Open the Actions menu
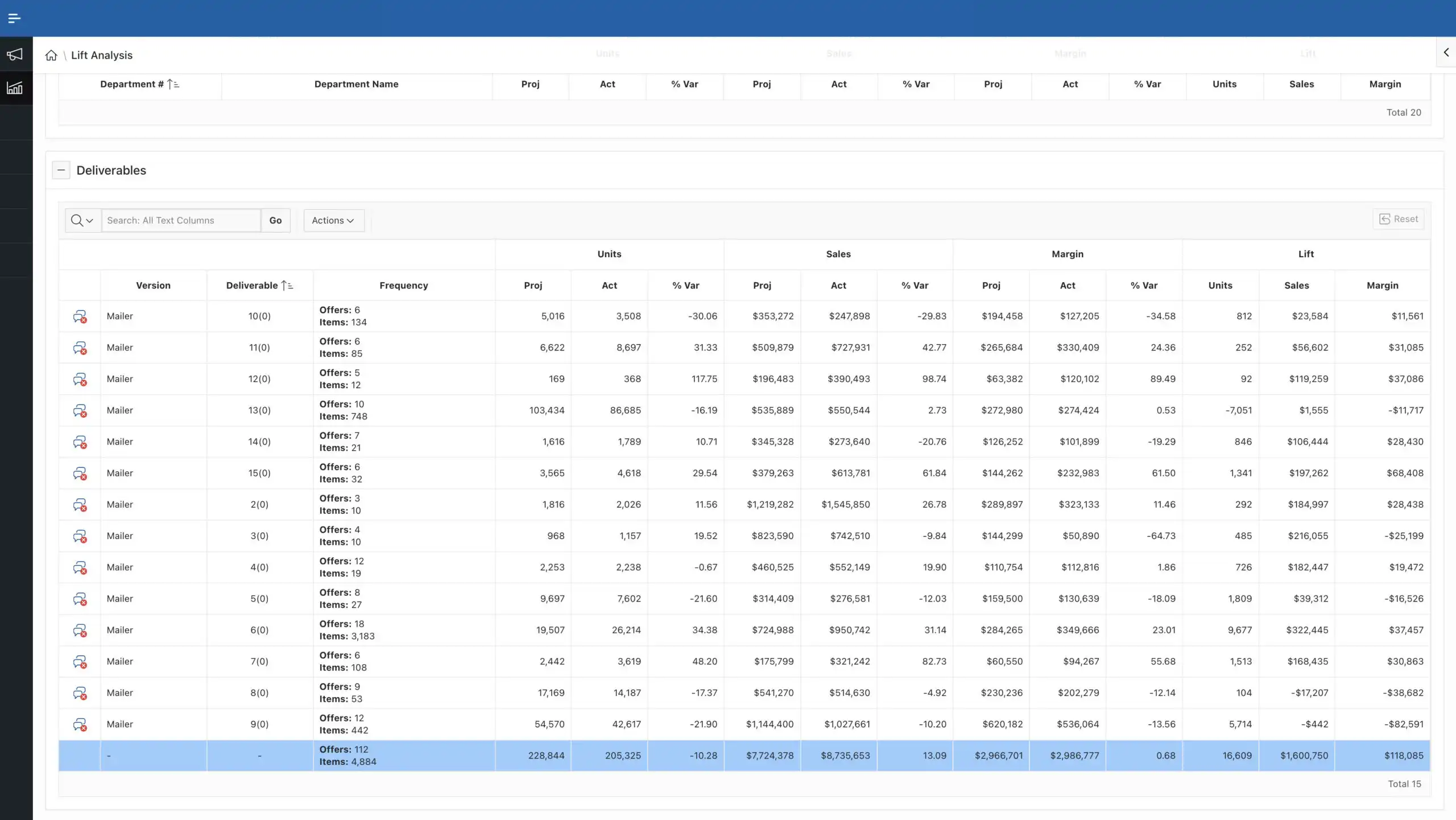Viewport: 1456px width, 820px height. click(x=333, y=221)
